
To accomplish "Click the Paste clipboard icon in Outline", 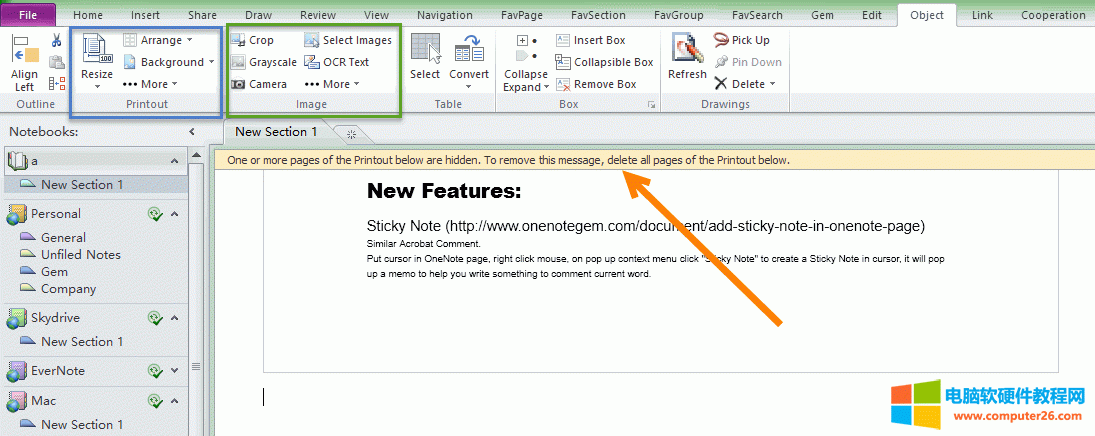I will pos(57,63).
